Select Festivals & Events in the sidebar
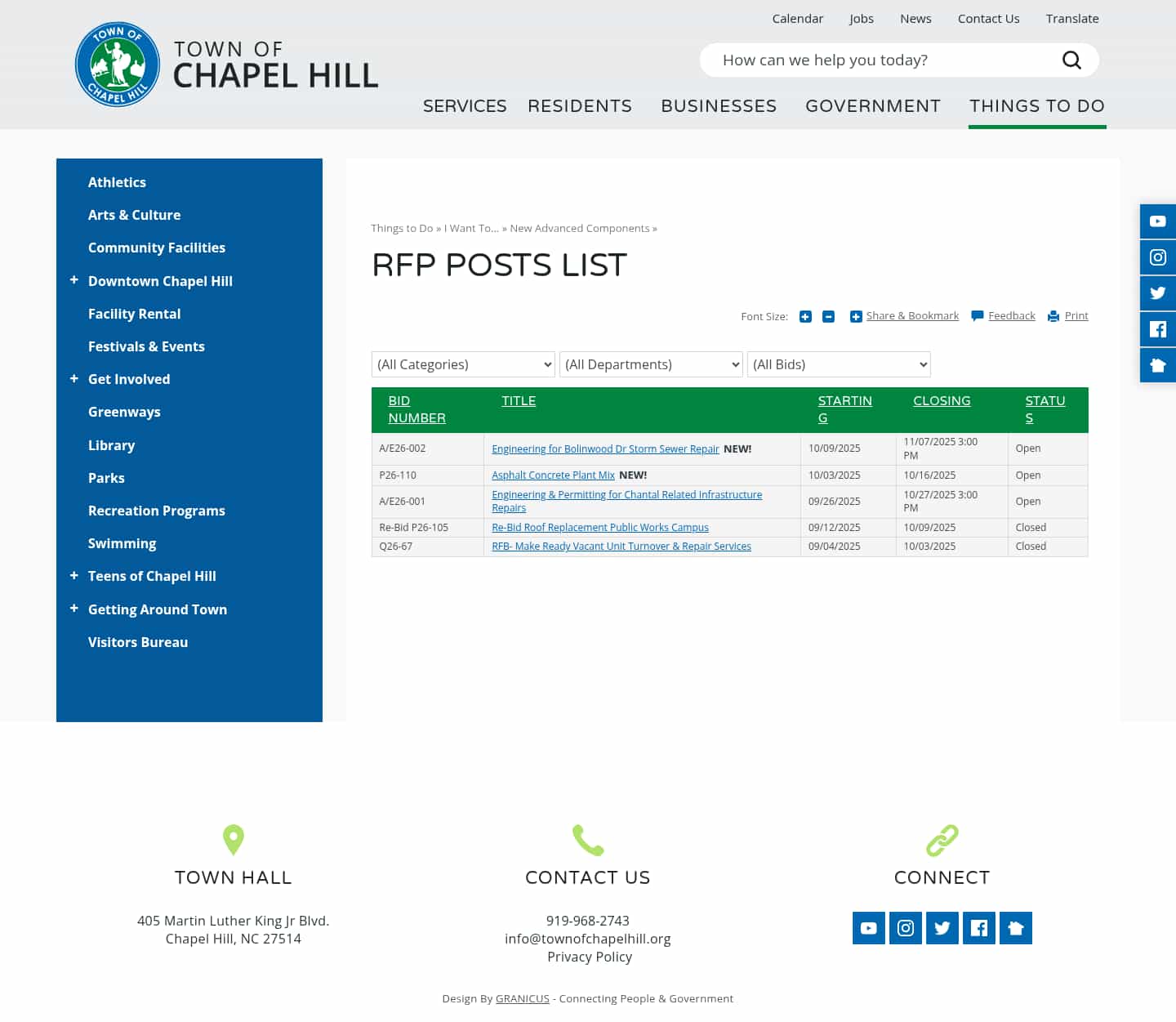The image size is (1176, 1022). (146, 346)
